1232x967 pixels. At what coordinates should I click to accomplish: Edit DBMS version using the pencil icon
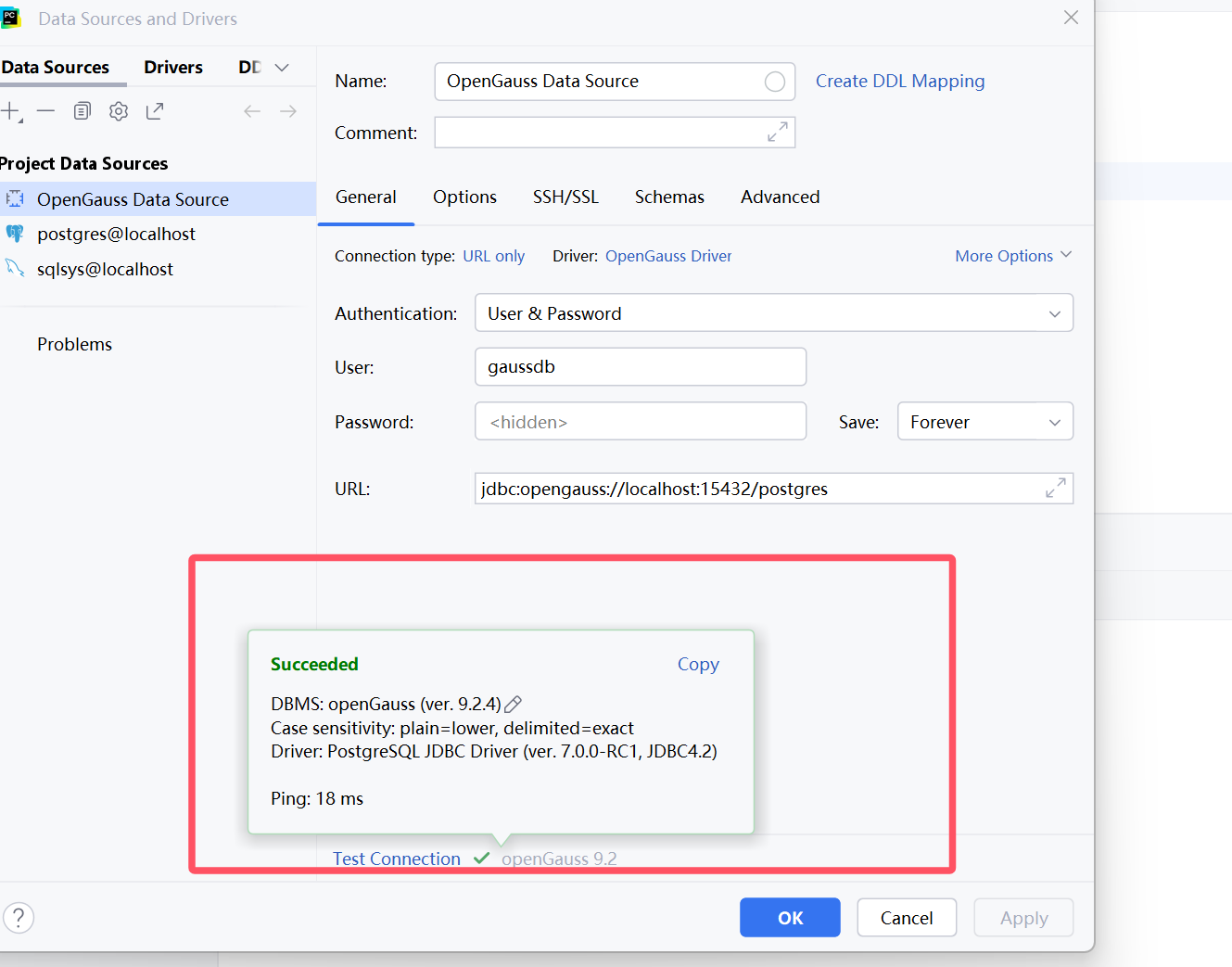(513, 704)
